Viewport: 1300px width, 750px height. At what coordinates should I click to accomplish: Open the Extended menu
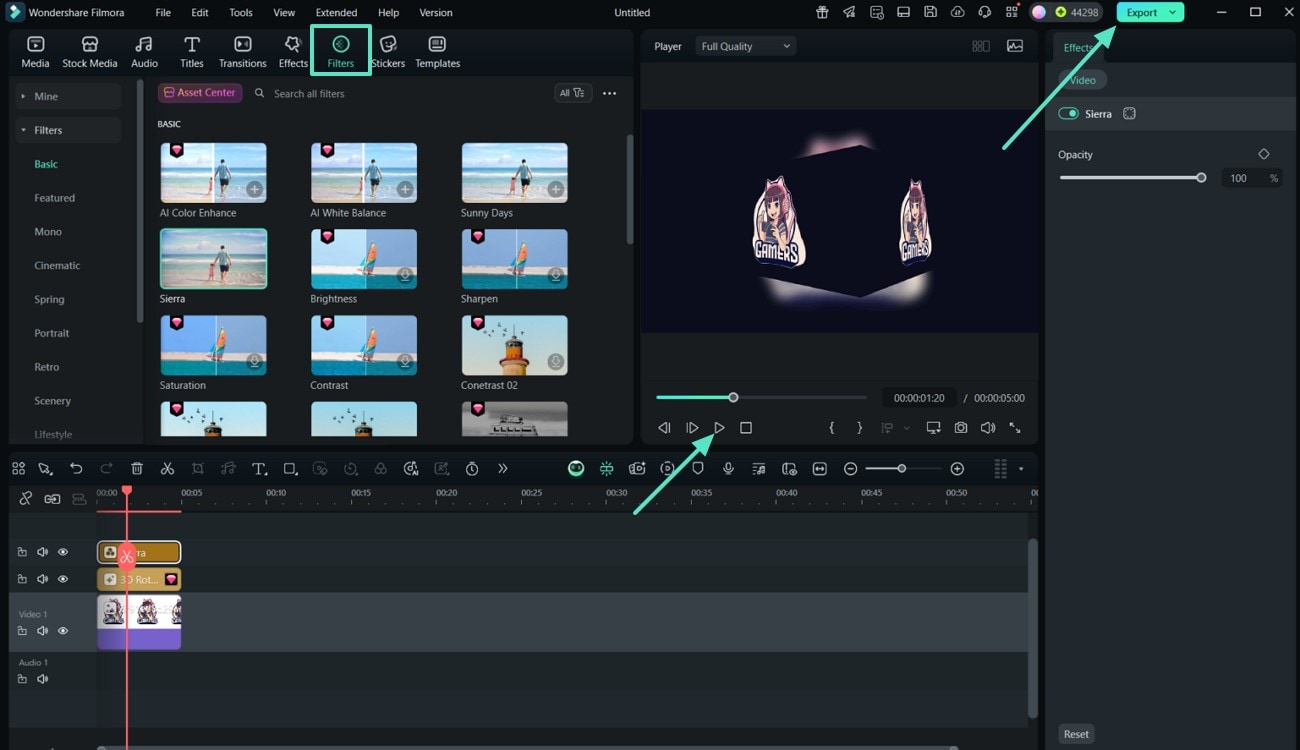336,13
